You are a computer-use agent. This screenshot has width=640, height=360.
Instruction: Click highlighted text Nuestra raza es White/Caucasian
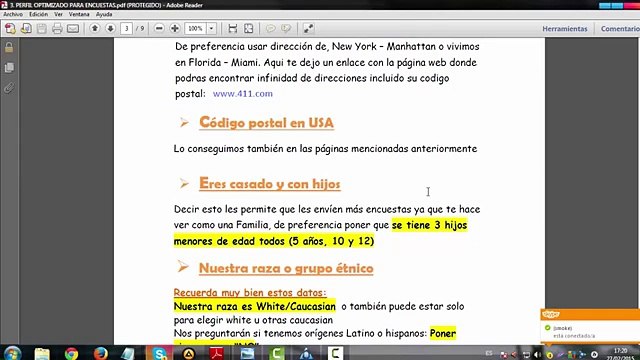point(255,306)
